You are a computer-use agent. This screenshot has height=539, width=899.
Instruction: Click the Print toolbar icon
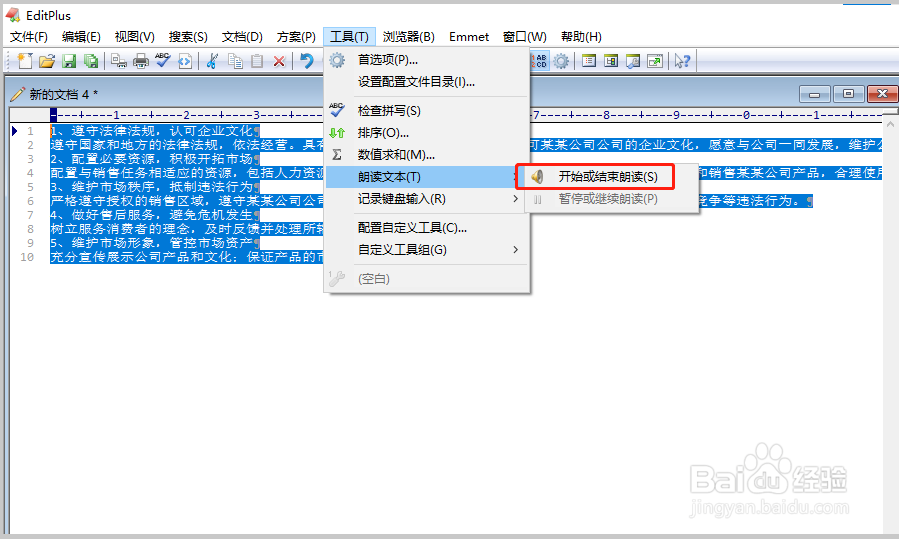(140, 61)
